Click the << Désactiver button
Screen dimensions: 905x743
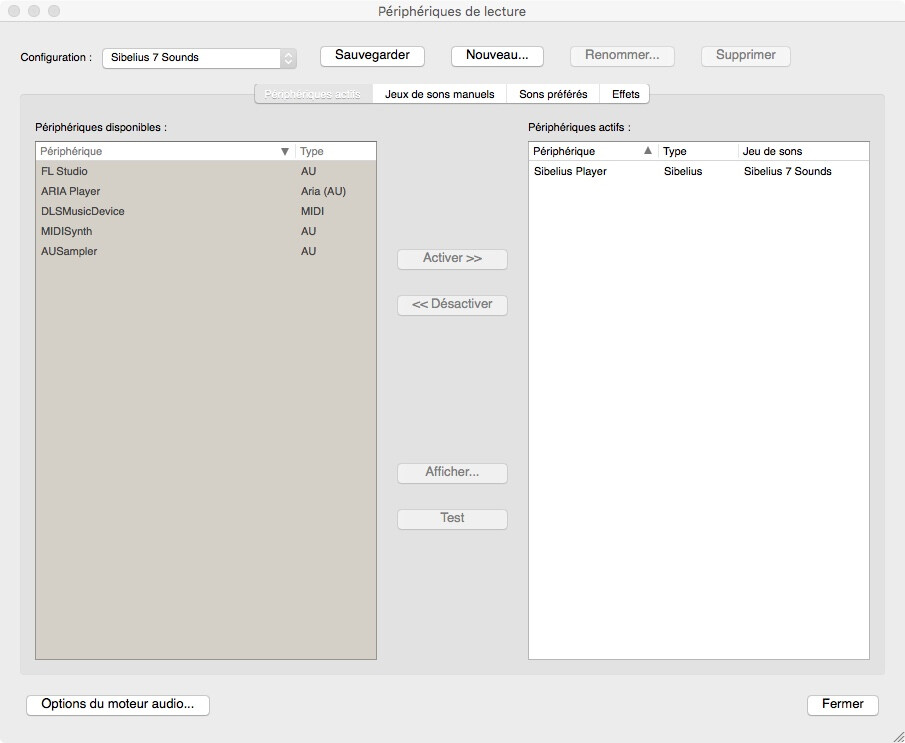pos(452,305)
